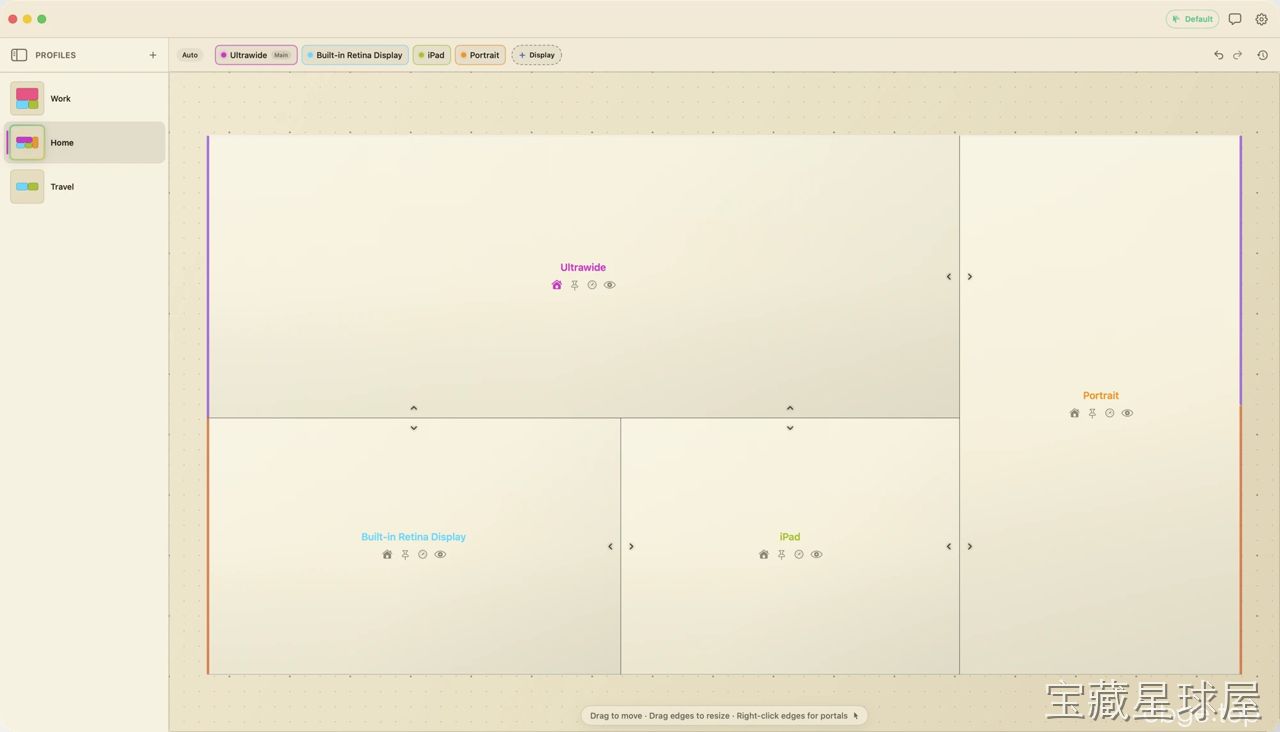
Task: Click the Work profile thumbnail
Action: [x=27, y=99]
